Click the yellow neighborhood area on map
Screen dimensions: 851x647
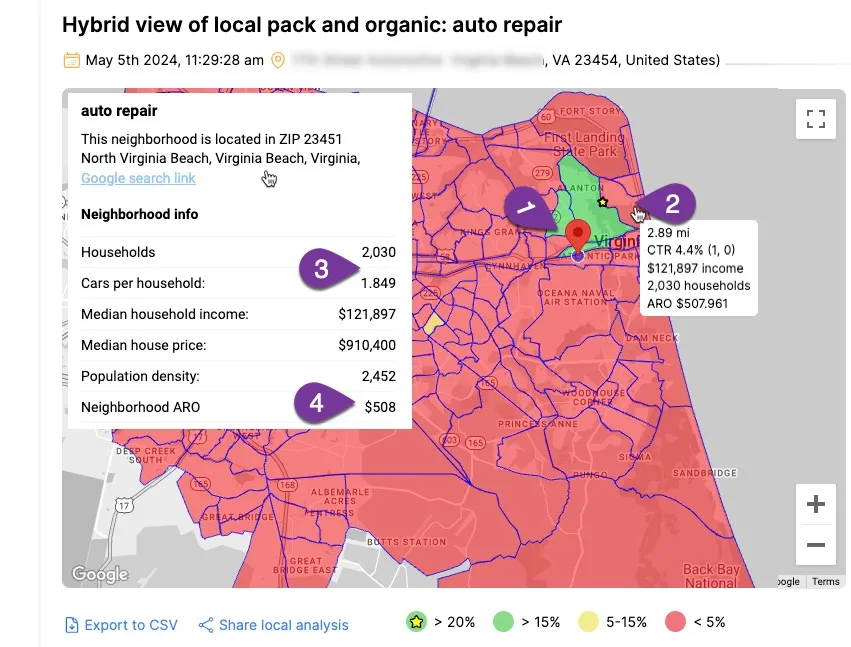433,323
